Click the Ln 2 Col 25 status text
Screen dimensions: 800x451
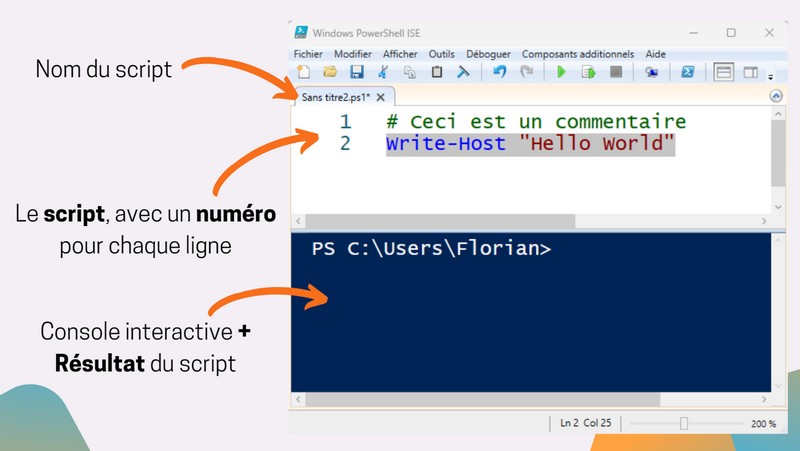click(x=585, y=423)
